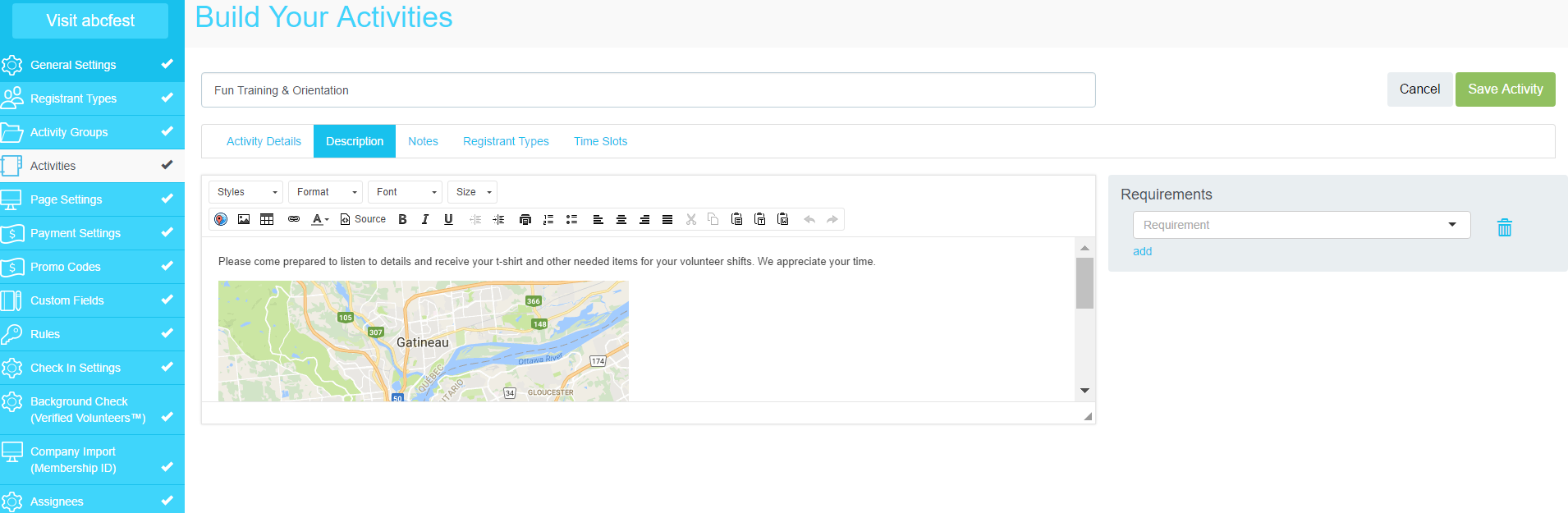This screenshot has width=1568, height=513.
Task: Toggle underline formatting
Action: (448, 219)
